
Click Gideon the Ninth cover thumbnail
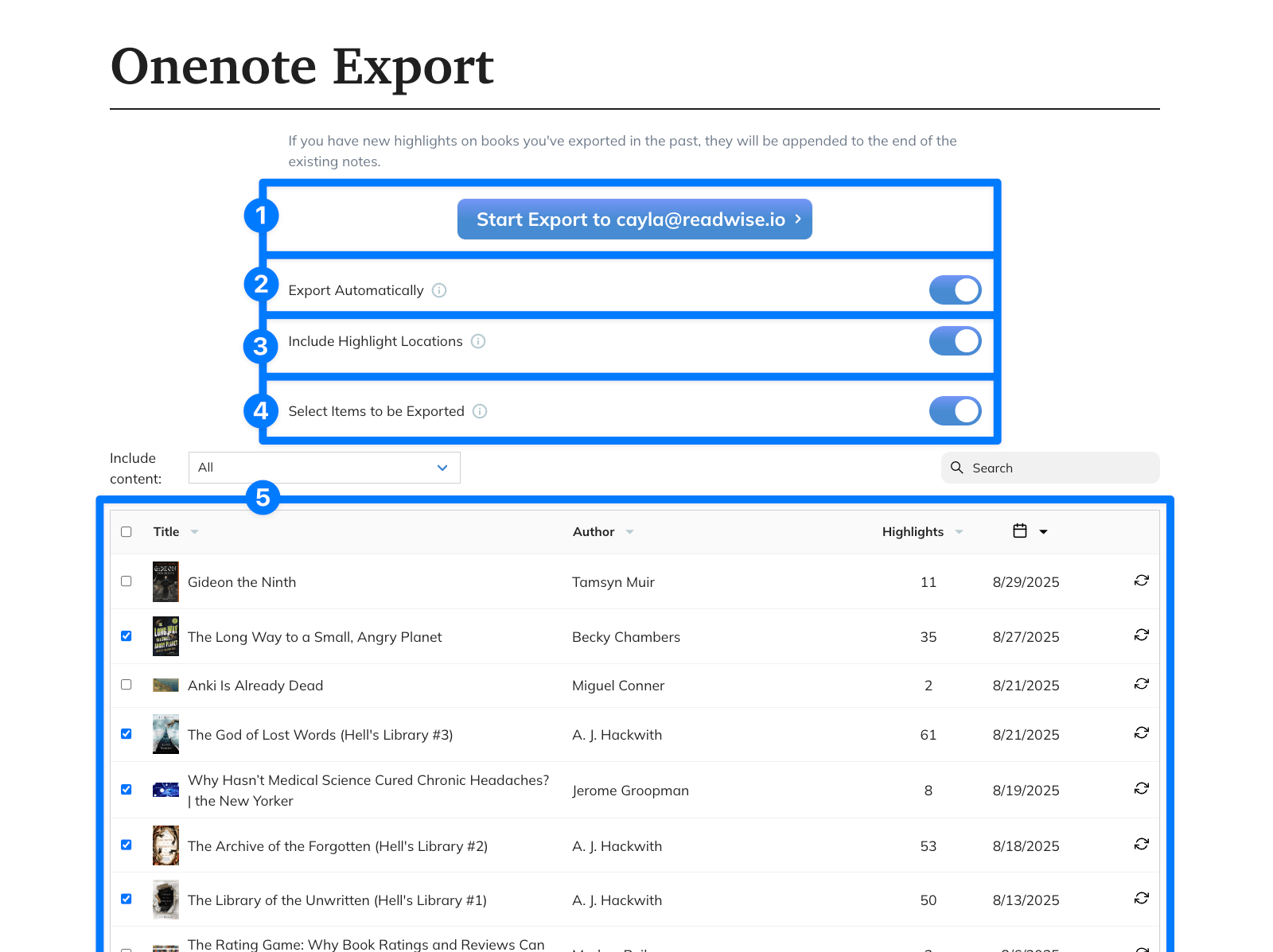click(165, 582)
